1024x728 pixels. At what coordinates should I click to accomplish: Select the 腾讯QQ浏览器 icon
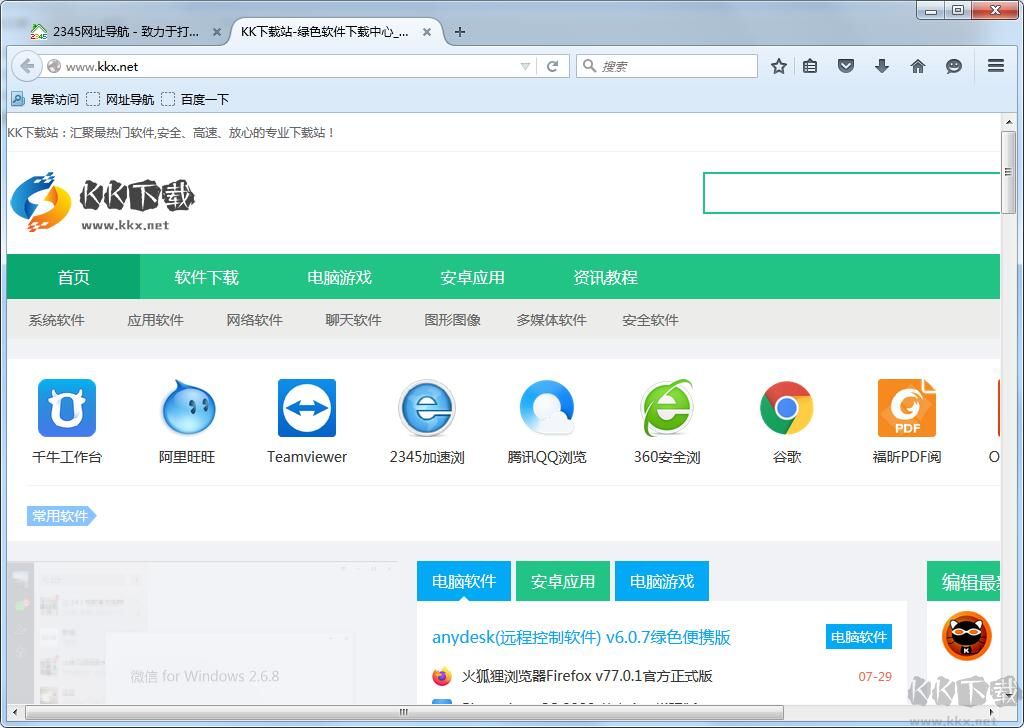point(546,407)
